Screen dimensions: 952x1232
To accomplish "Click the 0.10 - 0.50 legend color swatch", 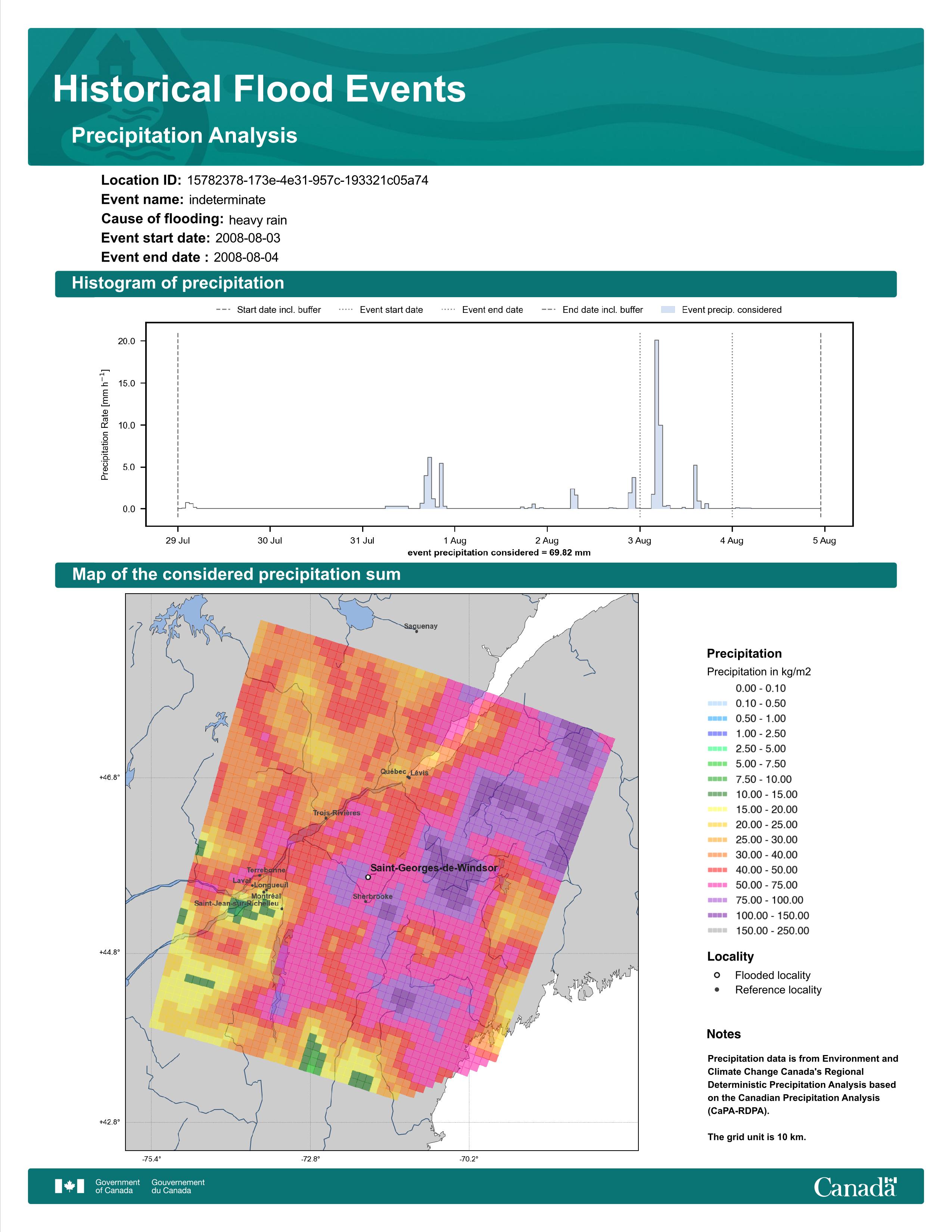I will click(x=718, y=703).
